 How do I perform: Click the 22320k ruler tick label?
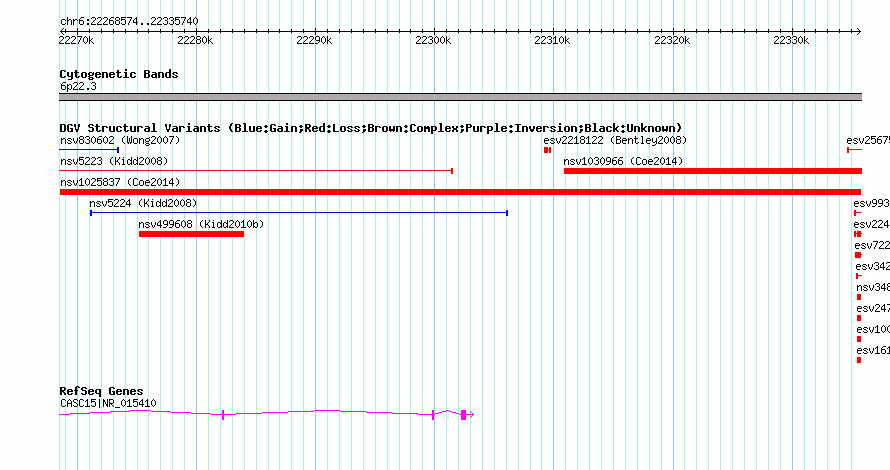pos(672,40)
